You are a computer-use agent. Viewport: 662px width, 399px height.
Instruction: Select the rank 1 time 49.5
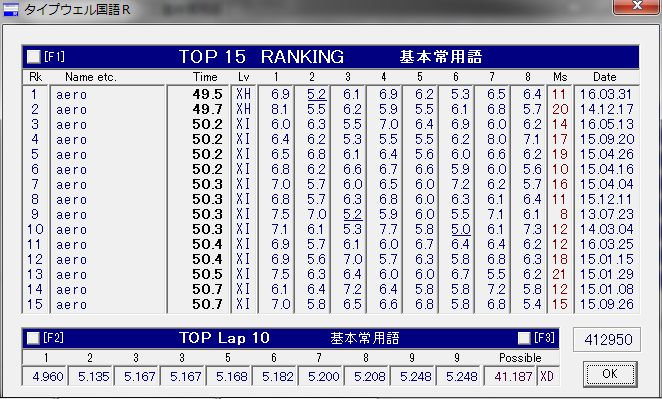coord(207,94)
